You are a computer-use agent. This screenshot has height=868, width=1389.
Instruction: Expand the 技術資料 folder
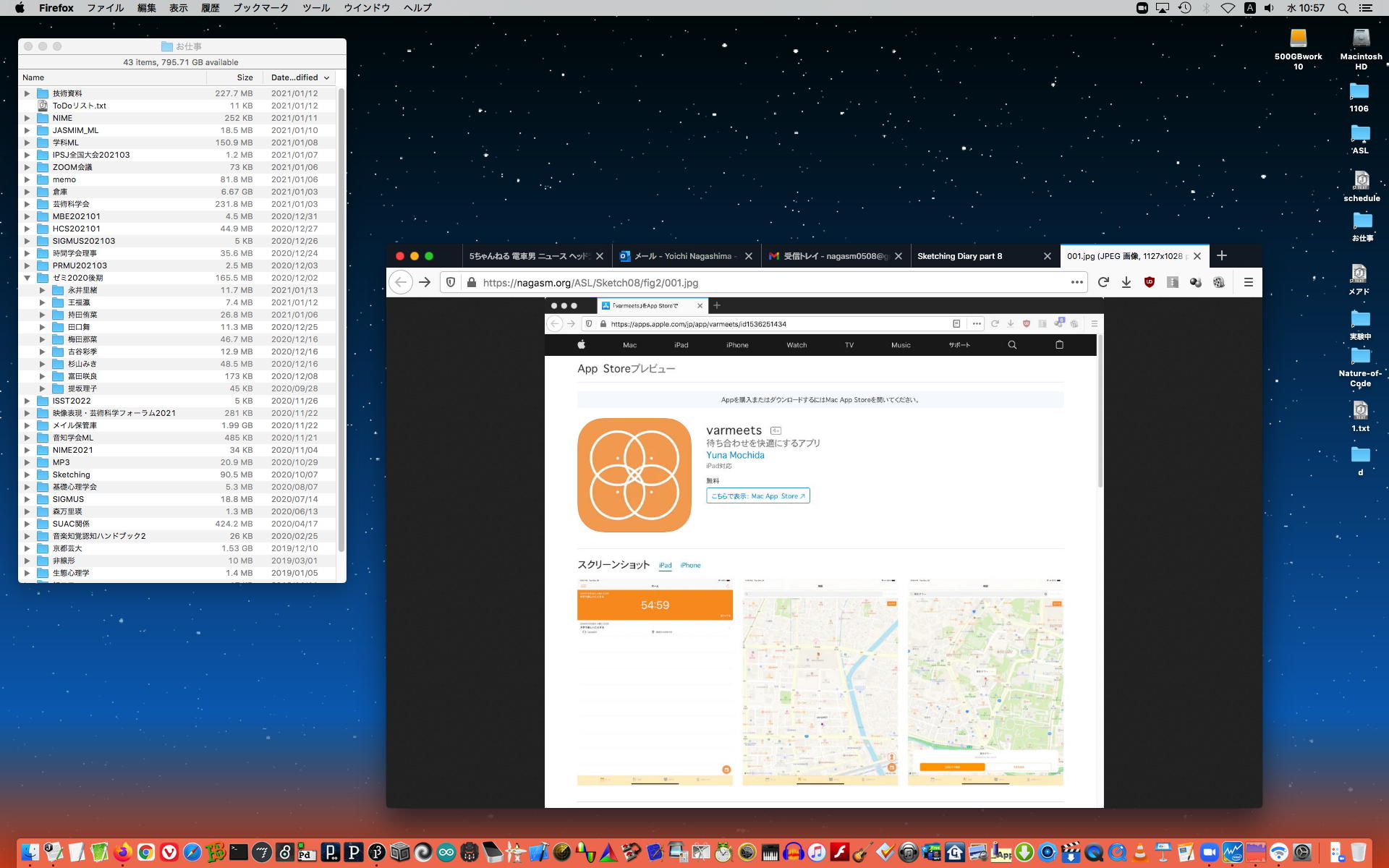pyautogui.click(x=27, y=93)
